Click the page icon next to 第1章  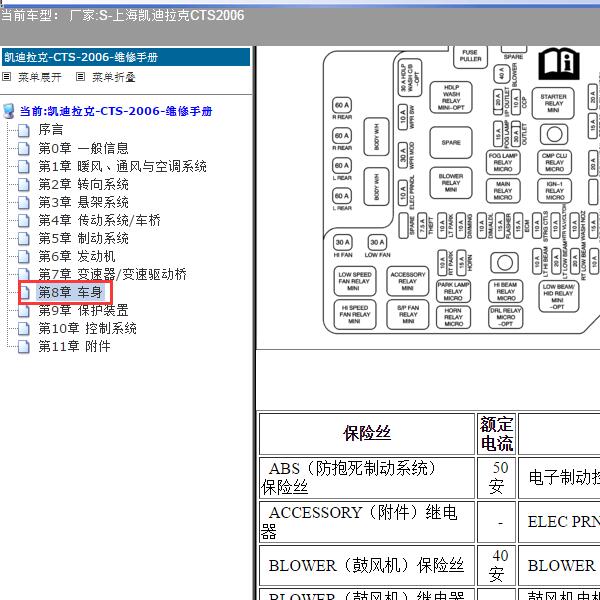coord(24,167)
